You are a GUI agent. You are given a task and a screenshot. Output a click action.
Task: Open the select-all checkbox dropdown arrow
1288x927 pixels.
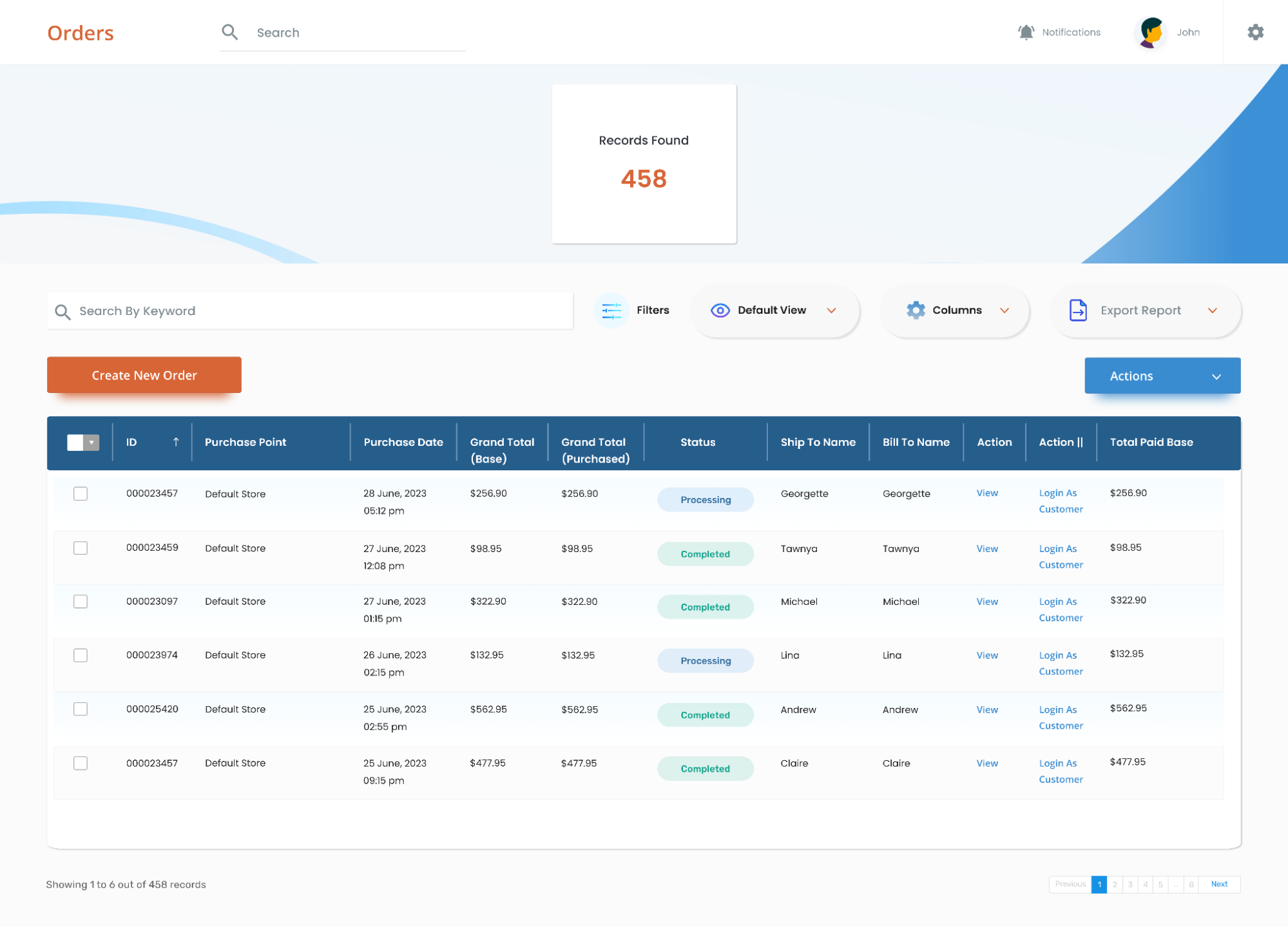91,443
